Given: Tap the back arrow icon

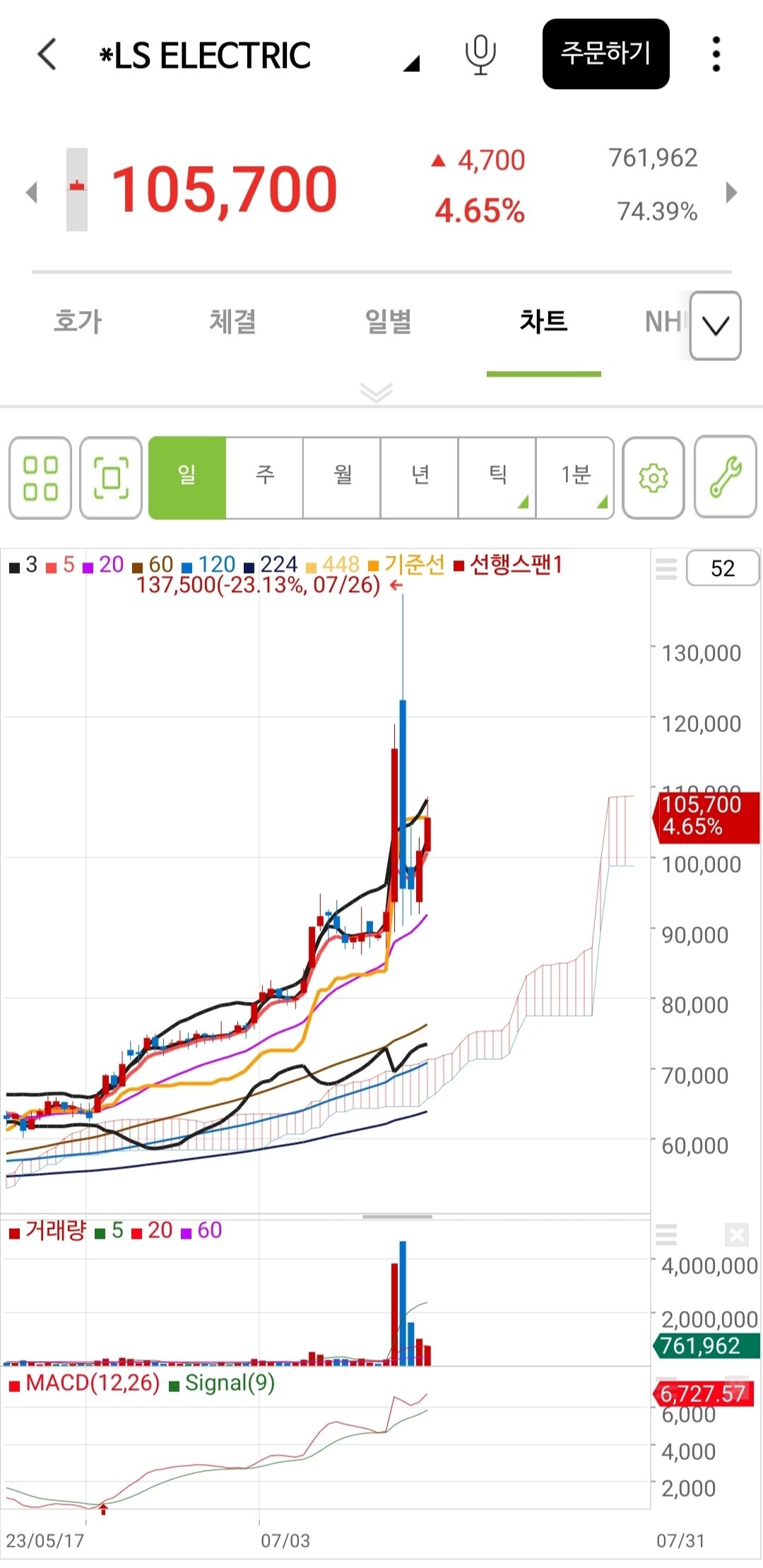Looking at the screenshot, I should click(47, 54).
